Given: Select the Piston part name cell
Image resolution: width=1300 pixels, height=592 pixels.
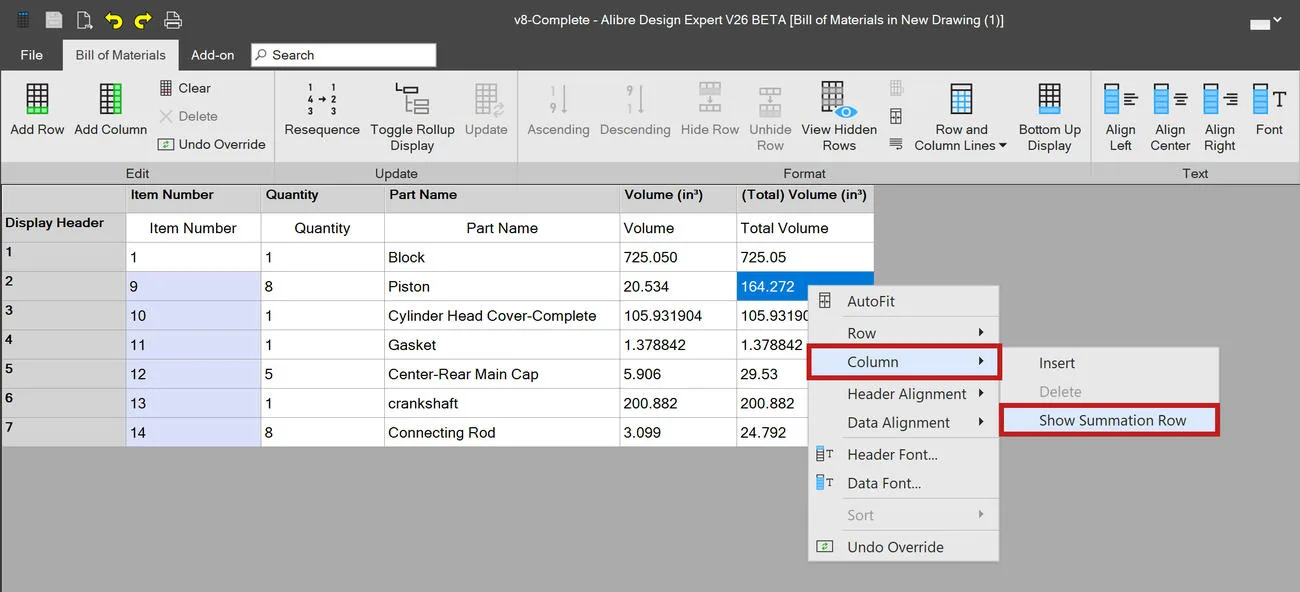Looking at the screenshot, I should click(502, 287).
